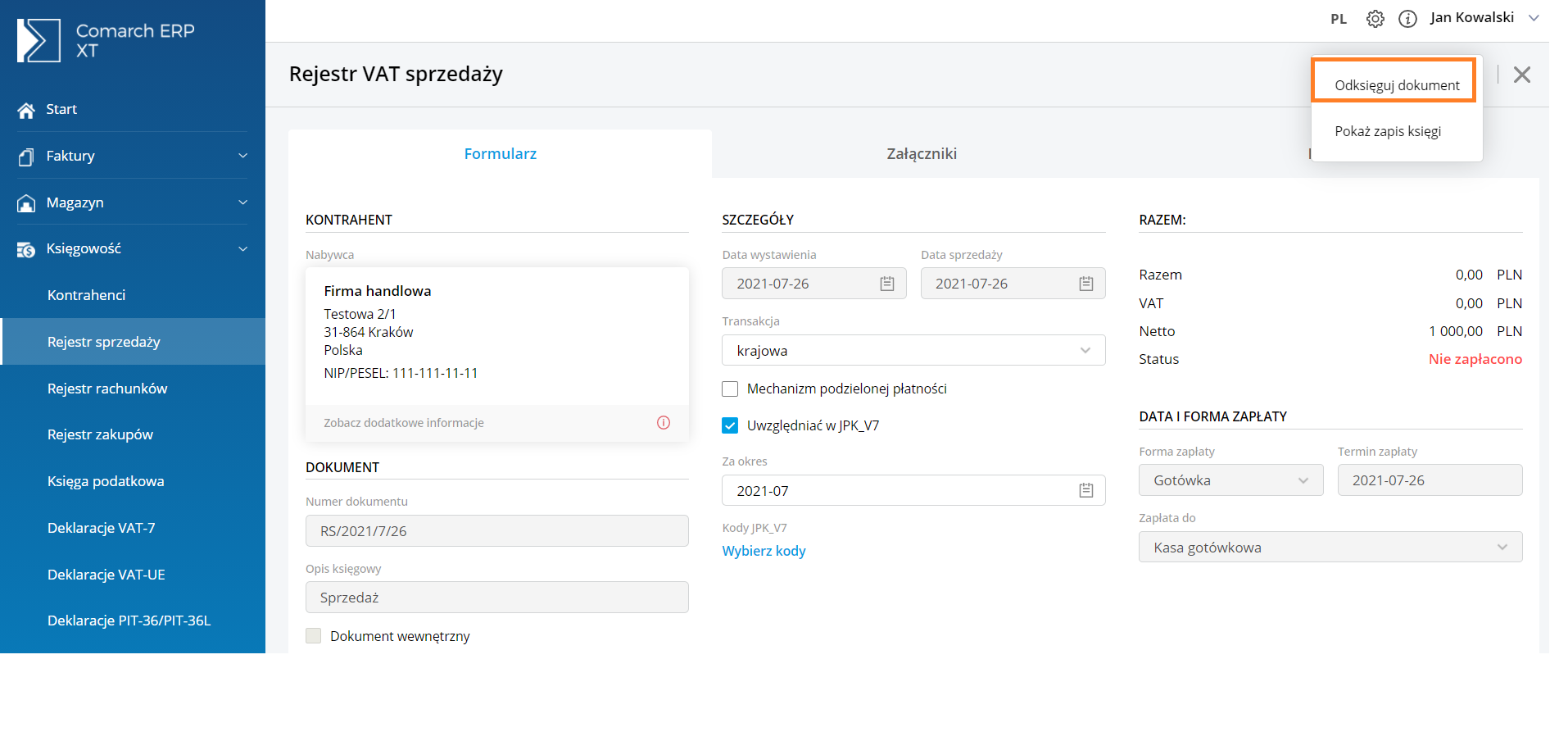Screen dimensions: 1568x741
Task: Uncheck Uwzględniać w JPK_V7
Action: coord(730,425)
